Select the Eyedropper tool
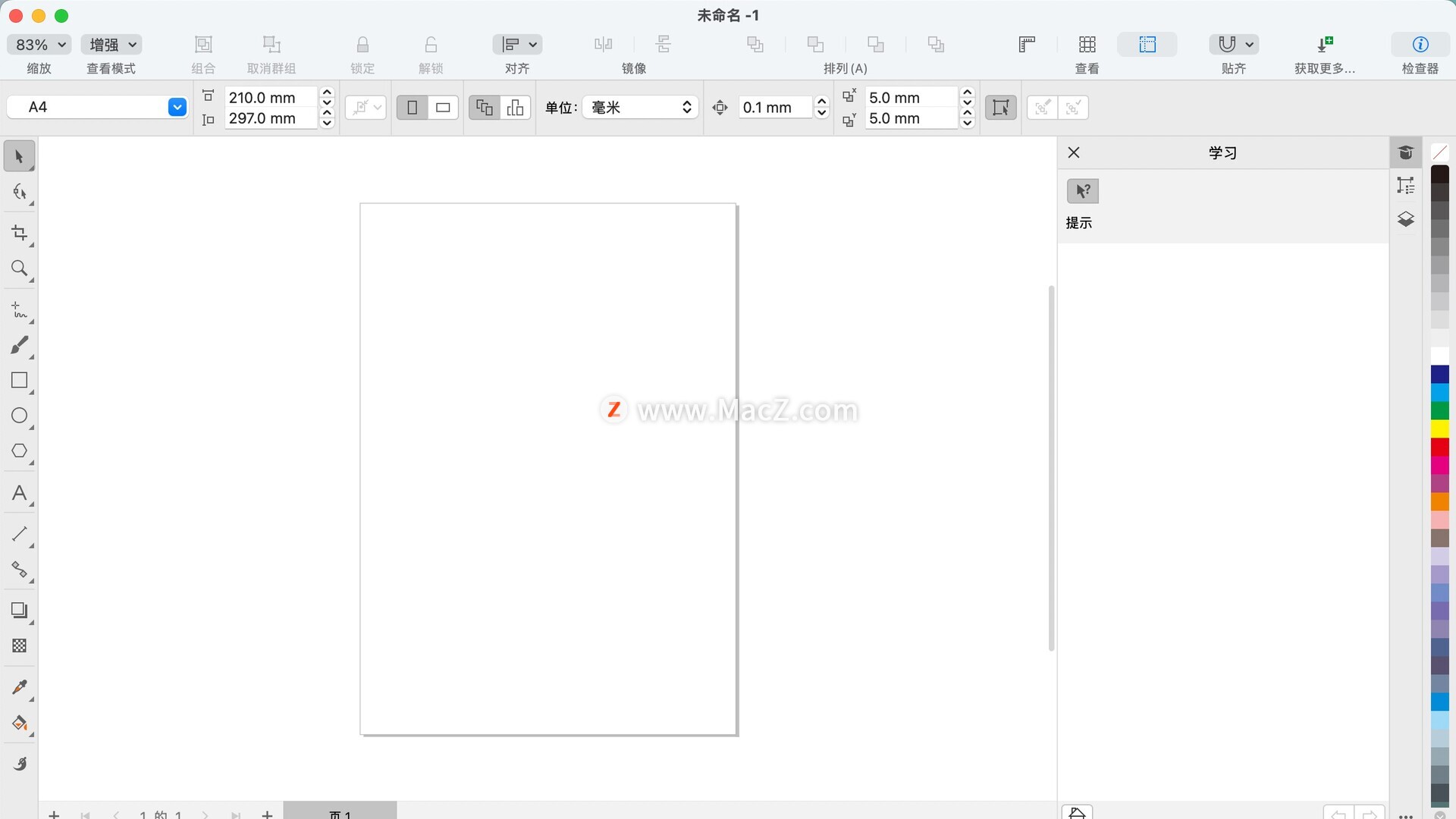The image size is (1456, 819). [x=20, y=687]
